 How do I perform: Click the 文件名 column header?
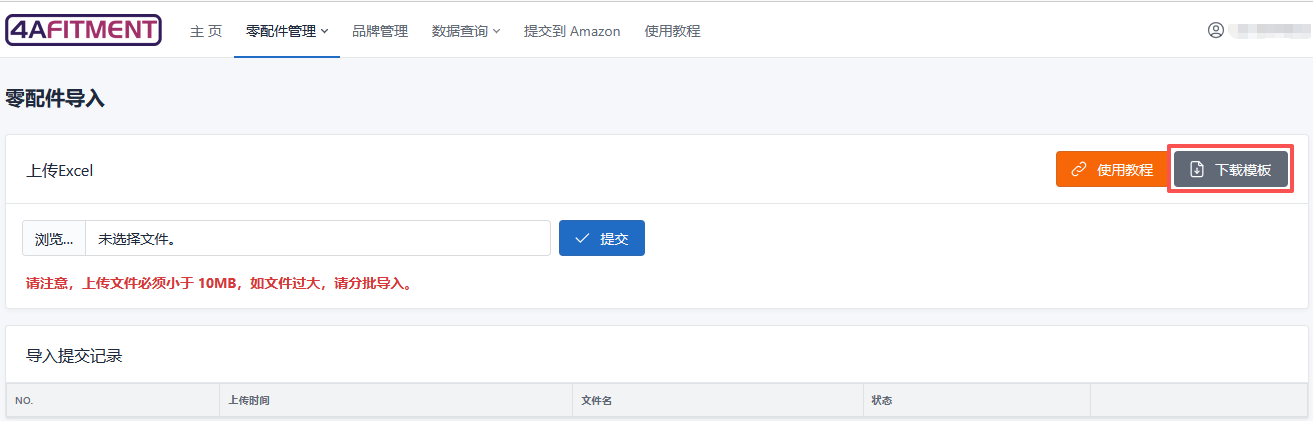pos(597,401)
